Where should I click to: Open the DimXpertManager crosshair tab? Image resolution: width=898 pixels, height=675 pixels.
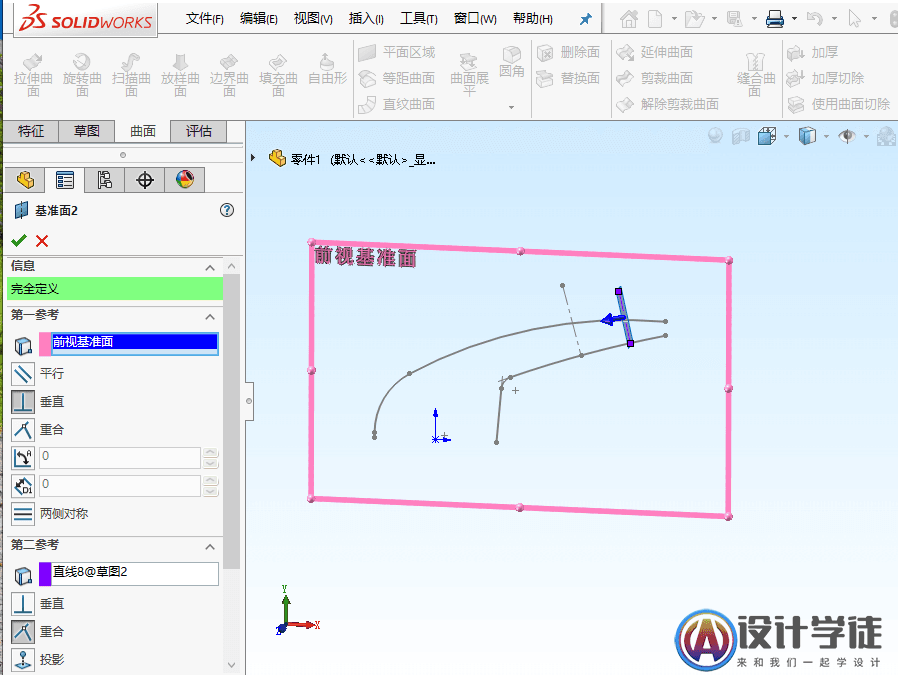coord(145,180)
